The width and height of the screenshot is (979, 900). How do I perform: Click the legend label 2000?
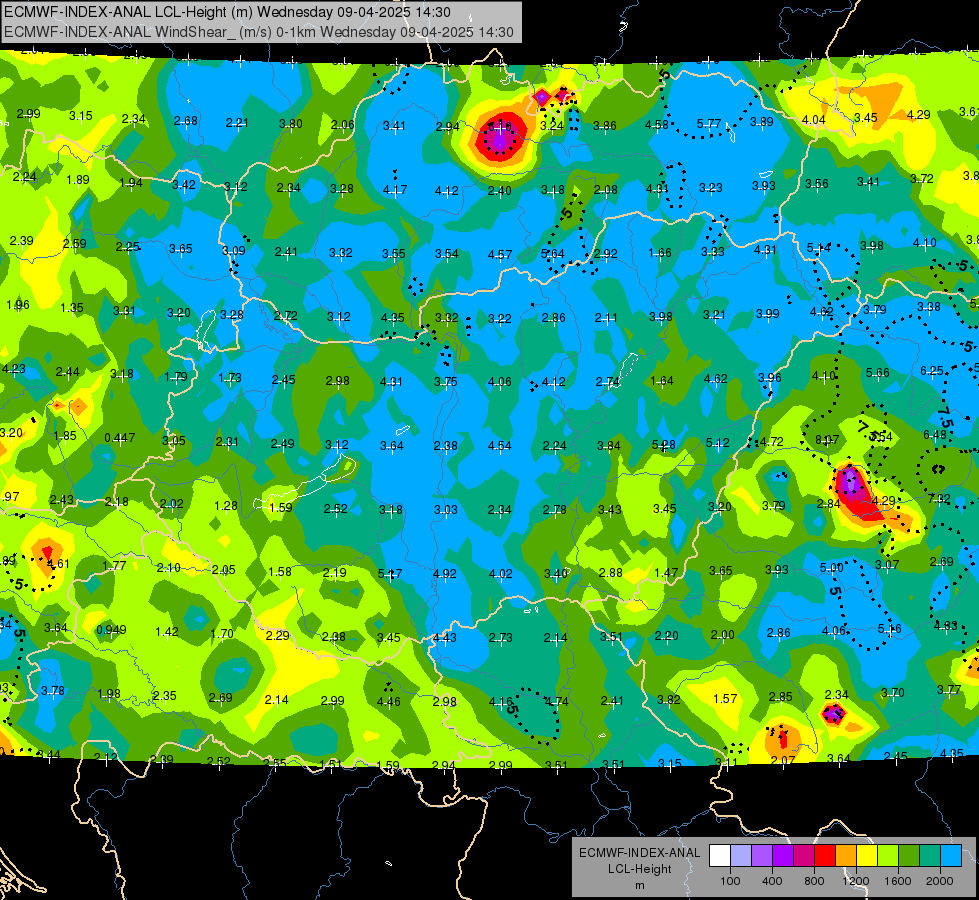(x=940, y=881)
